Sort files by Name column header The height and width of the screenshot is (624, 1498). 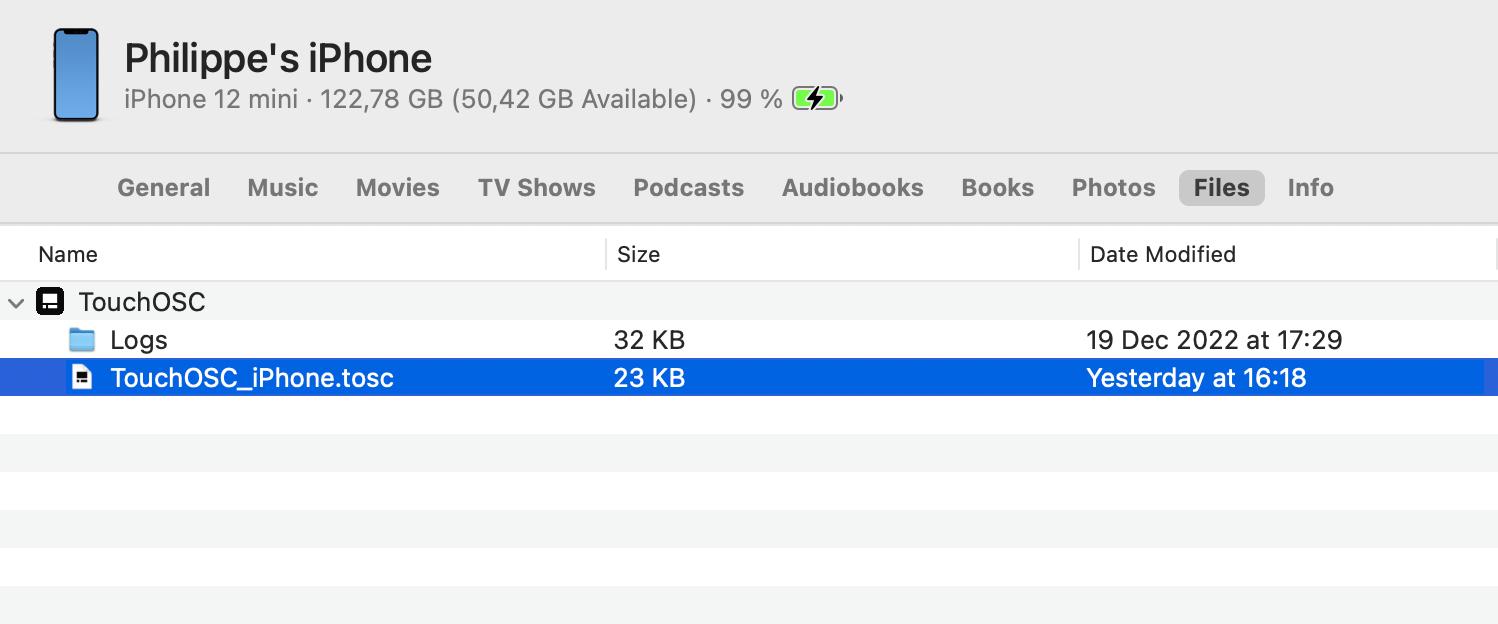[x=68, y=254]
